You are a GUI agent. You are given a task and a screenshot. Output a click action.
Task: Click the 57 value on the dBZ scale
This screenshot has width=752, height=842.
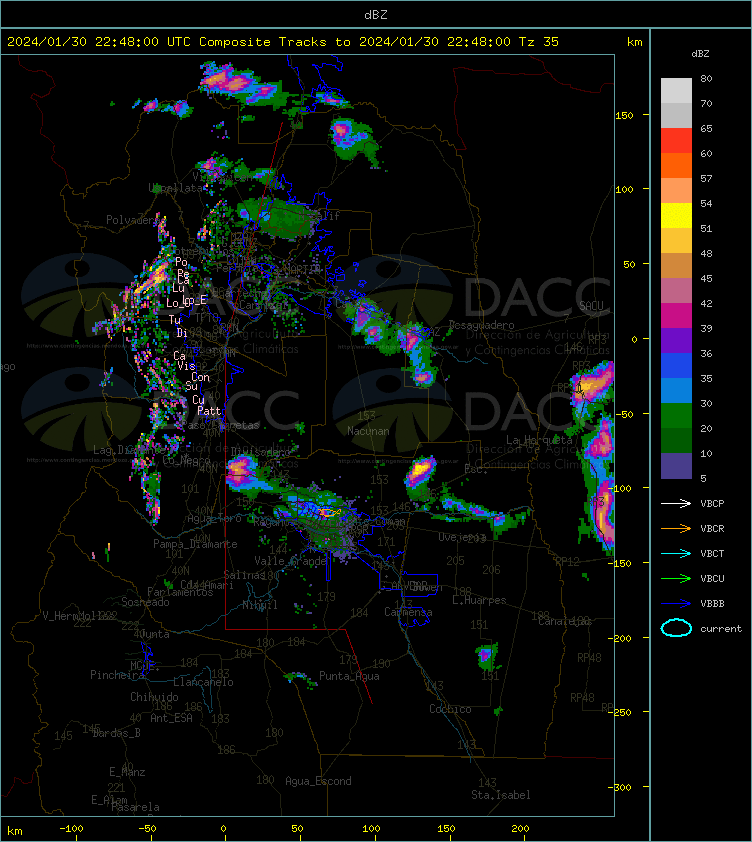click(x=706, y=178)
